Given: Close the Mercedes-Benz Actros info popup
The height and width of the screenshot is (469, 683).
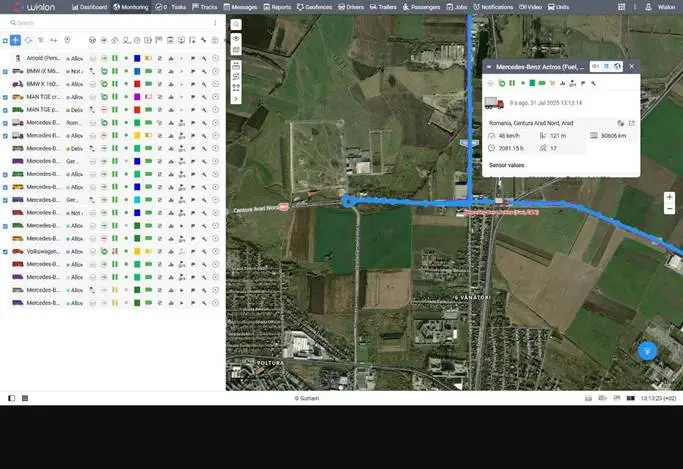Looking at the screenshot, I should [632, 67].
